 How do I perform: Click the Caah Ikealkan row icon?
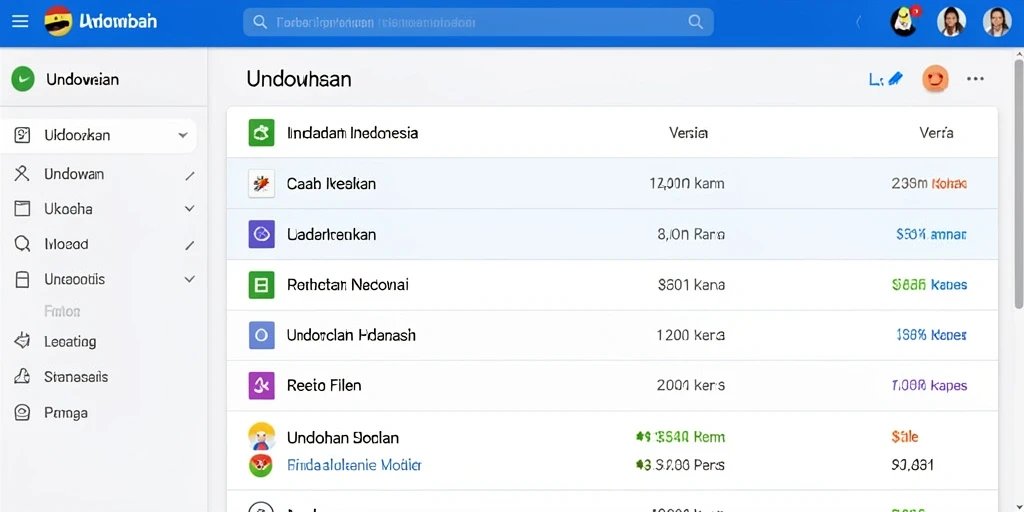click(261, 184)
